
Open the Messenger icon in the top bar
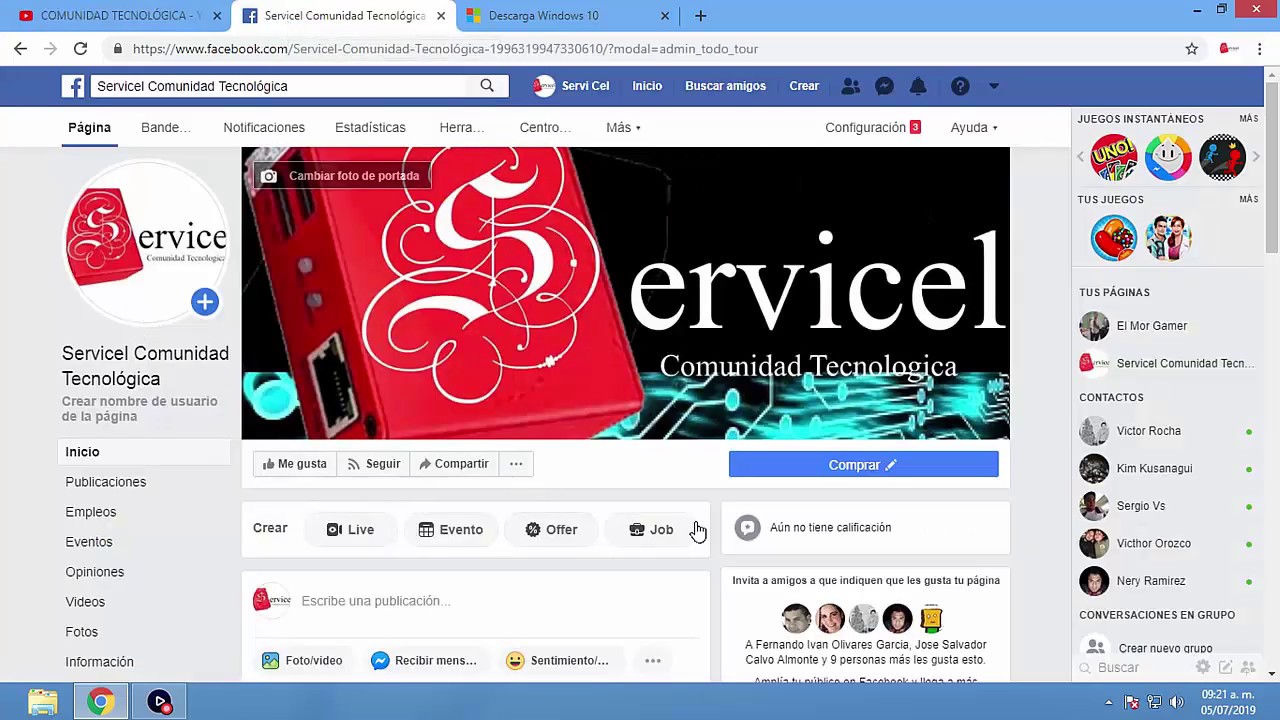[884, 86]
